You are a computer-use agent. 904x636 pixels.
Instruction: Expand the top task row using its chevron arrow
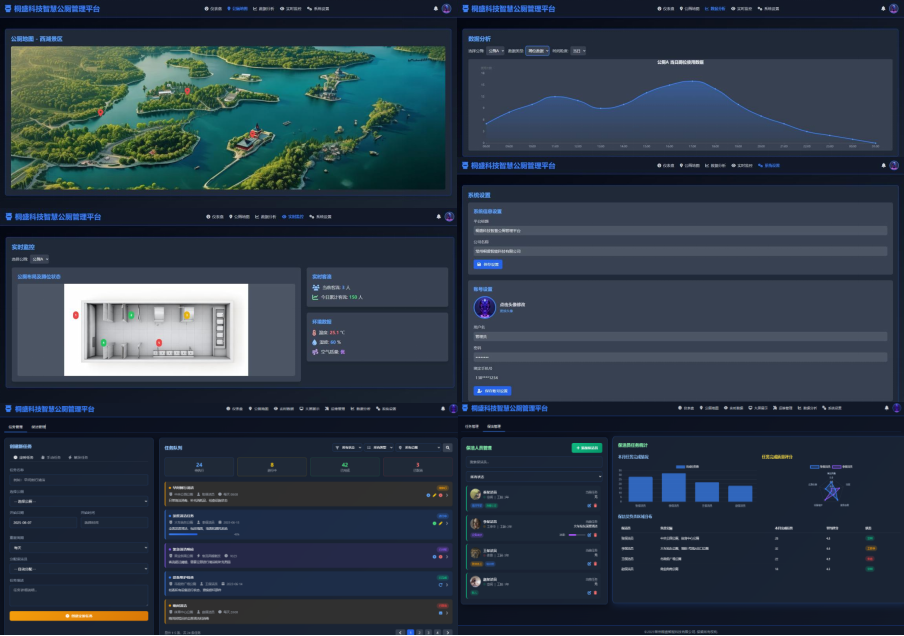pyautogui.click(x=447, y=495)
